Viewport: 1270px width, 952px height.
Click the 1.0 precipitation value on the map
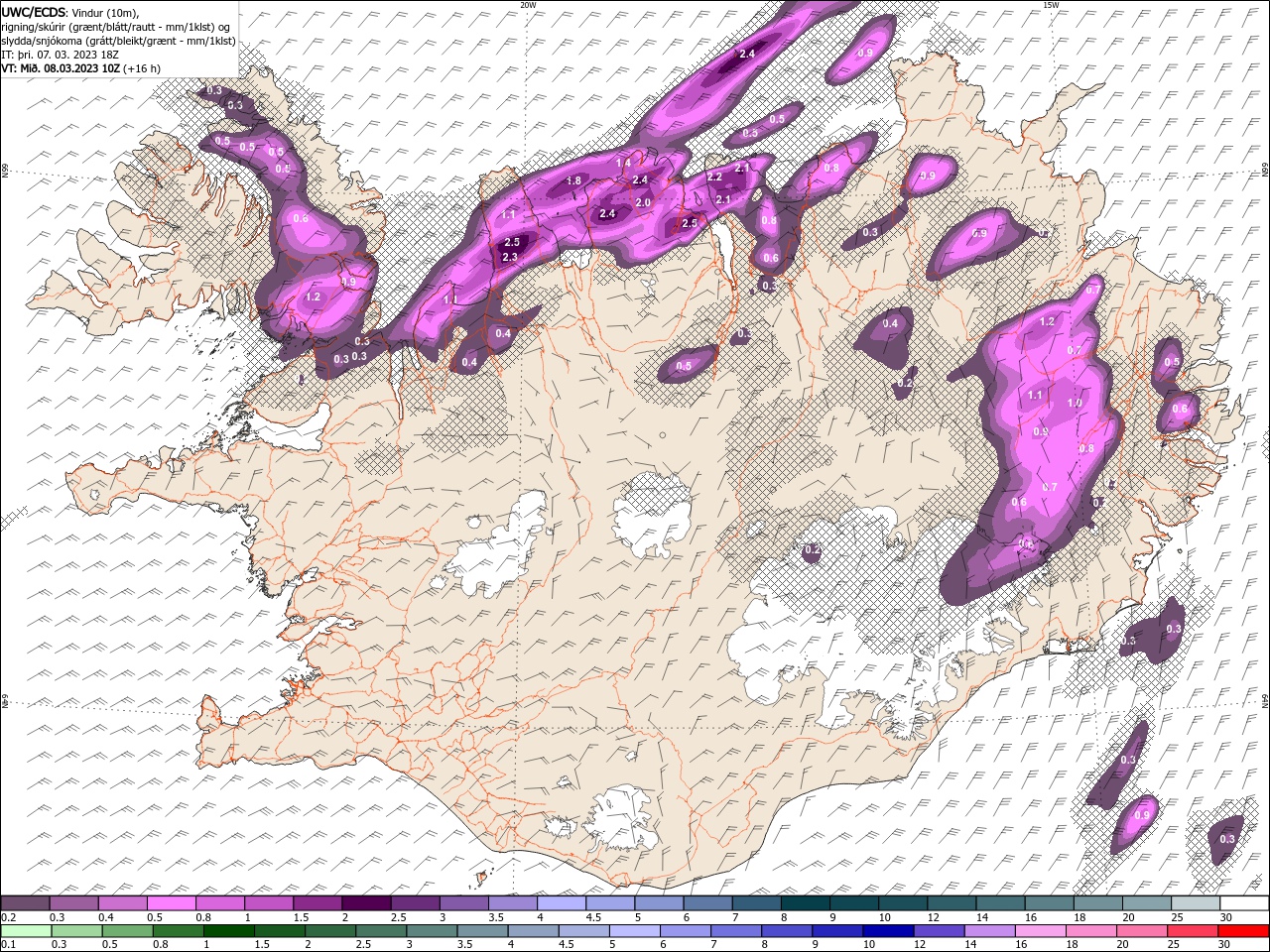tap(1074, 404)
